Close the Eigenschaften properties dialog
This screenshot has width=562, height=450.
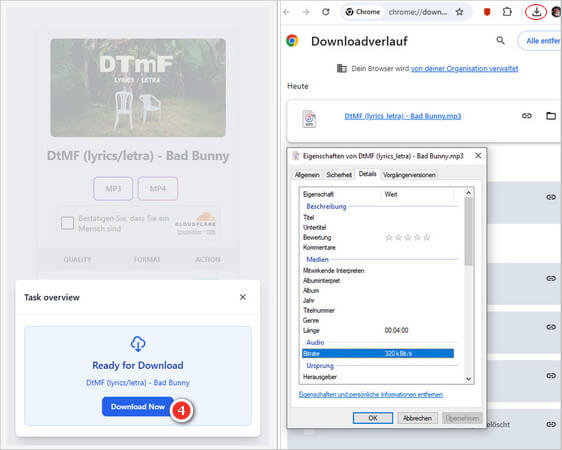click(478, 156)
